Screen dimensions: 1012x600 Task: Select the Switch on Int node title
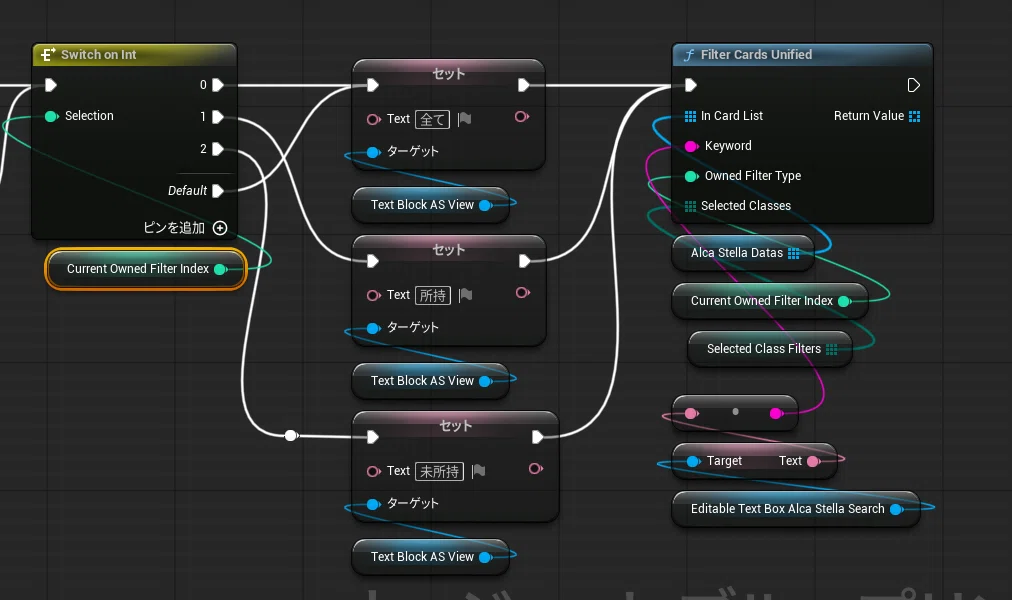(x=98, y=55)
